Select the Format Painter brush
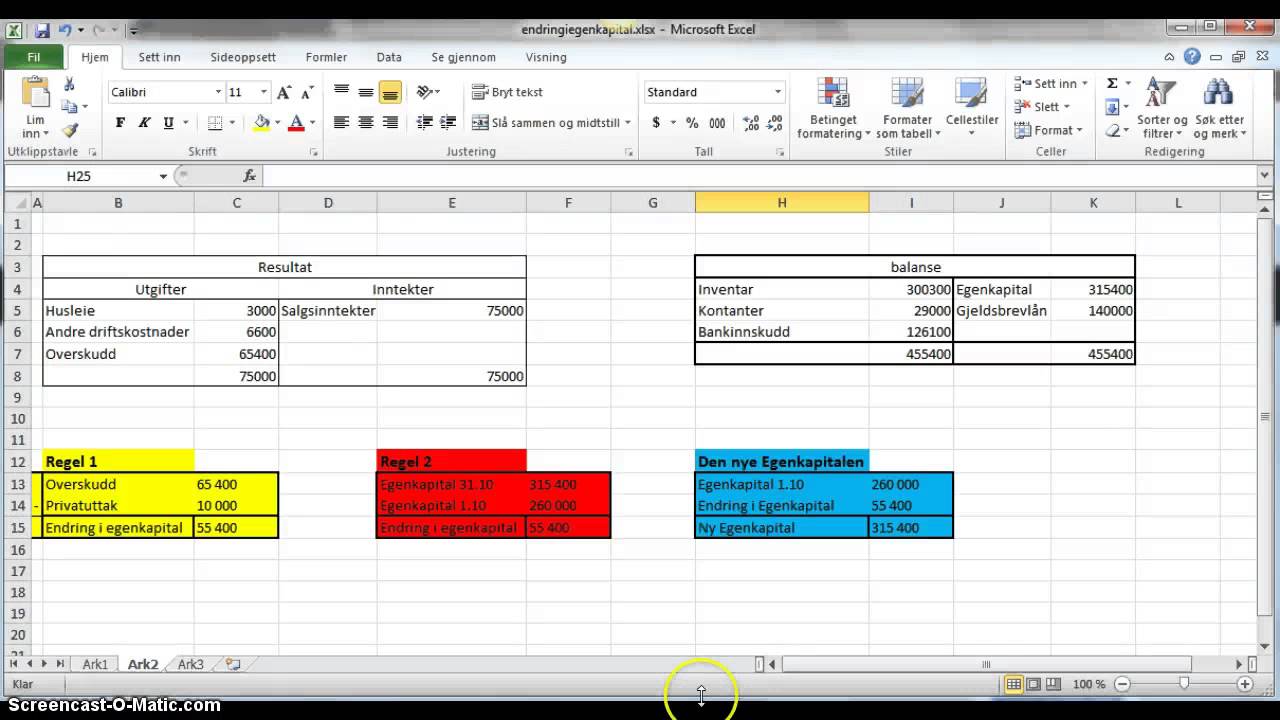Viewport: 1280px width, 720px height. pos(70,130)
